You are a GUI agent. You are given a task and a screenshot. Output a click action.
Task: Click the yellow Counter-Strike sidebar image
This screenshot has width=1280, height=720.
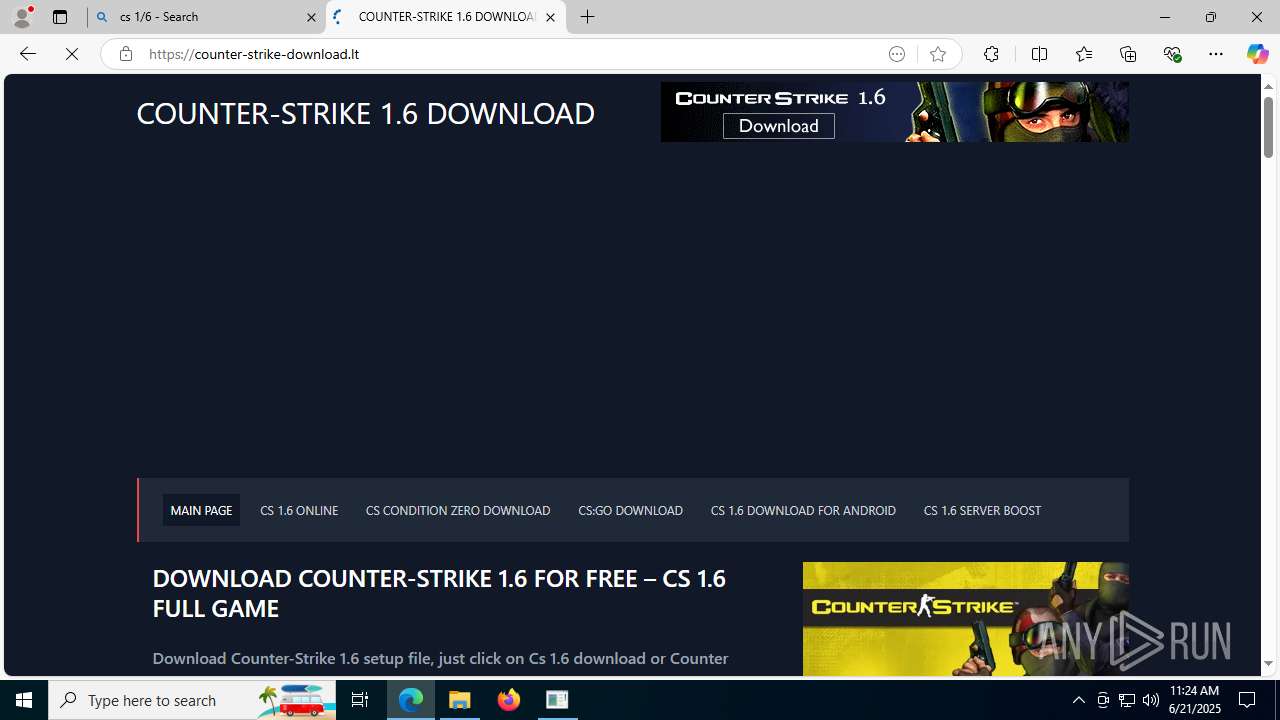click(x=965, y=618)
